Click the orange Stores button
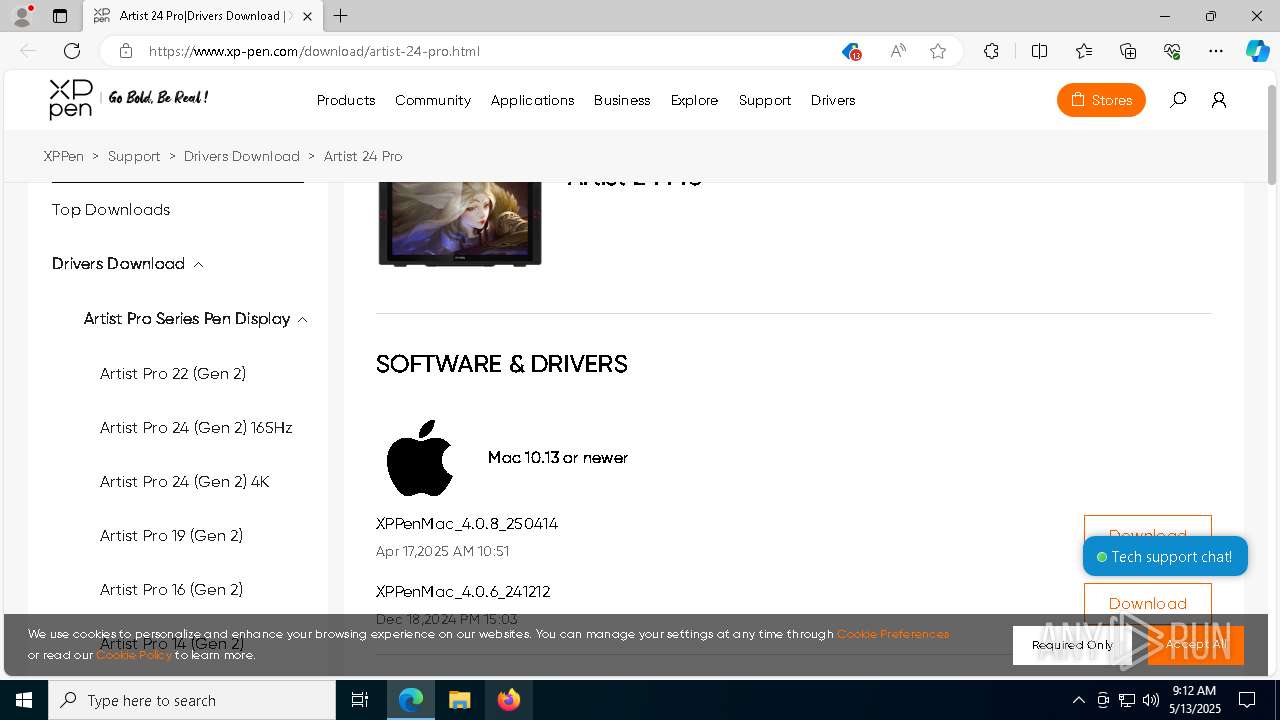The width and height of the screenshot is (1280, 720). click(x=1101, y=100)
